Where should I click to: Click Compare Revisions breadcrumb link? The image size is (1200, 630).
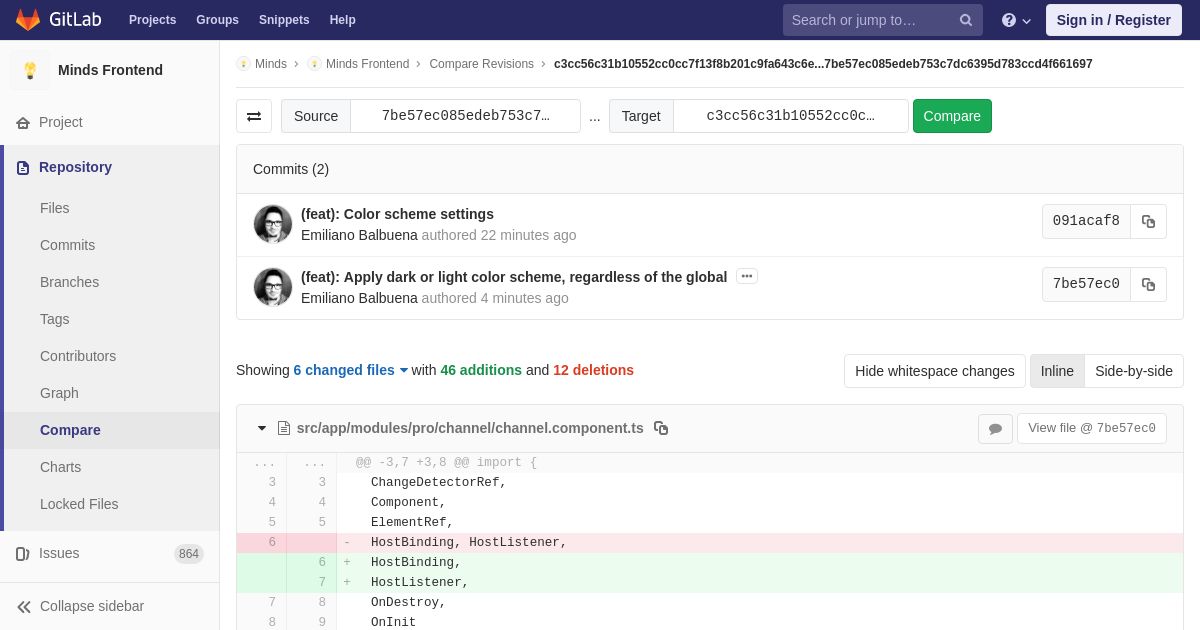481,64
